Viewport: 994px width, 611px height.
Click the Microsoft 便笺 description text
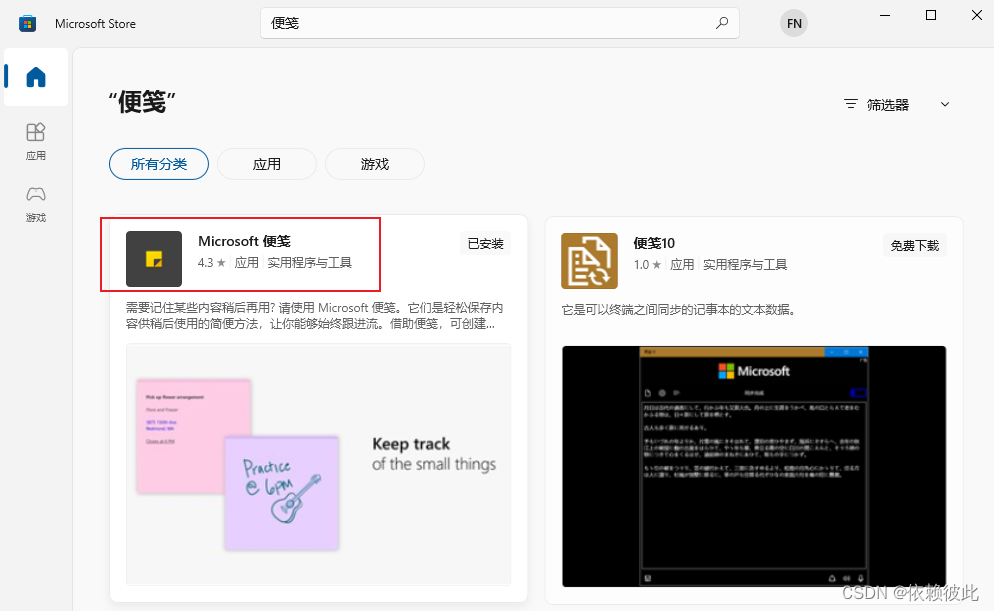pos(315,316)
